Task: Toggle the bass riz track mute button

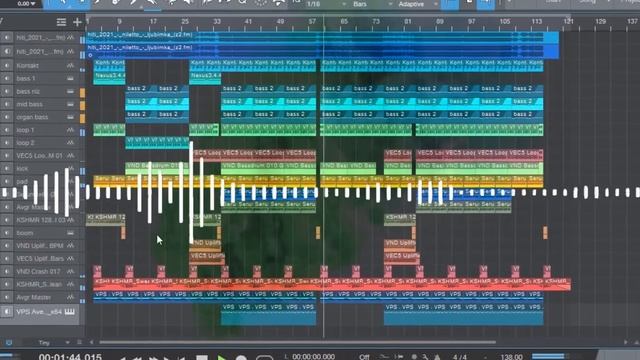Action: tap(7, 91)
